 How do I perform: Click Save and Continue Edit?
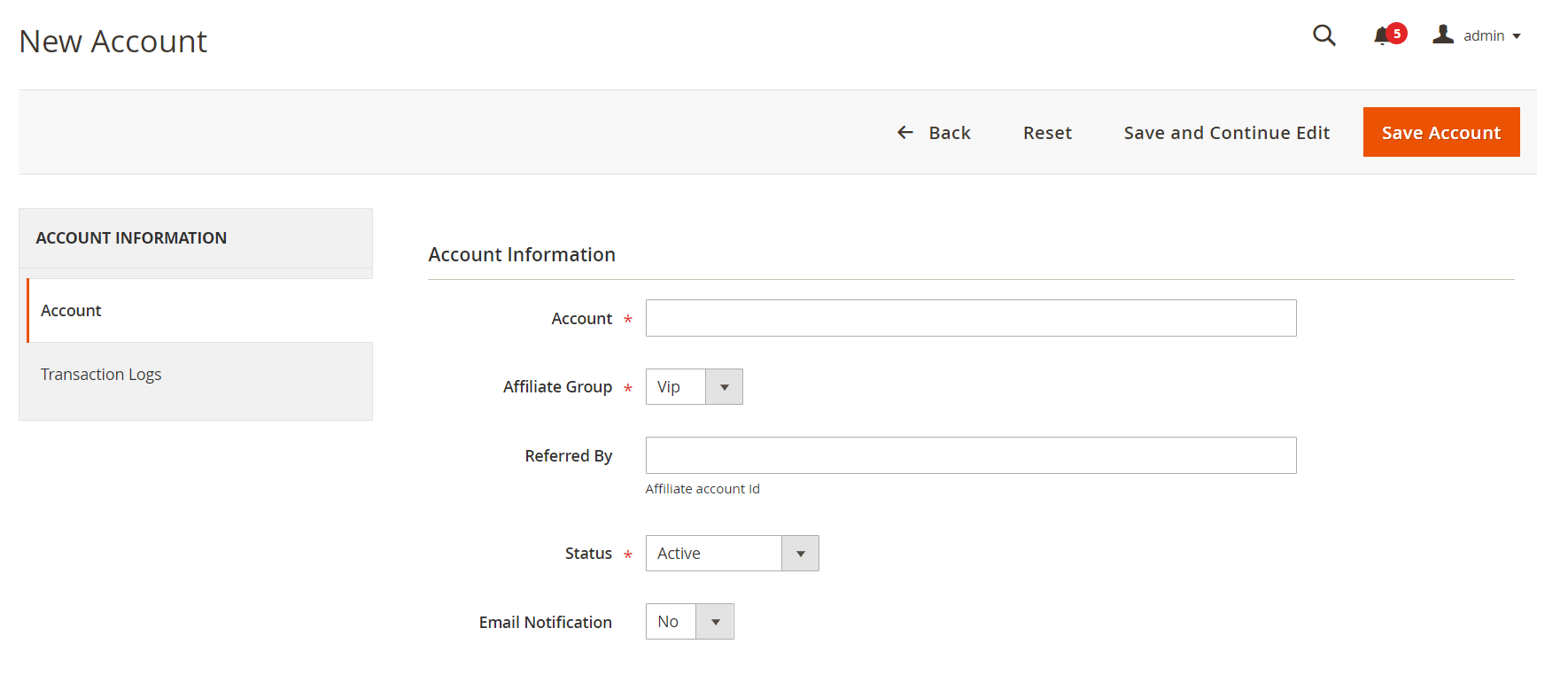tap(1226, 133)
